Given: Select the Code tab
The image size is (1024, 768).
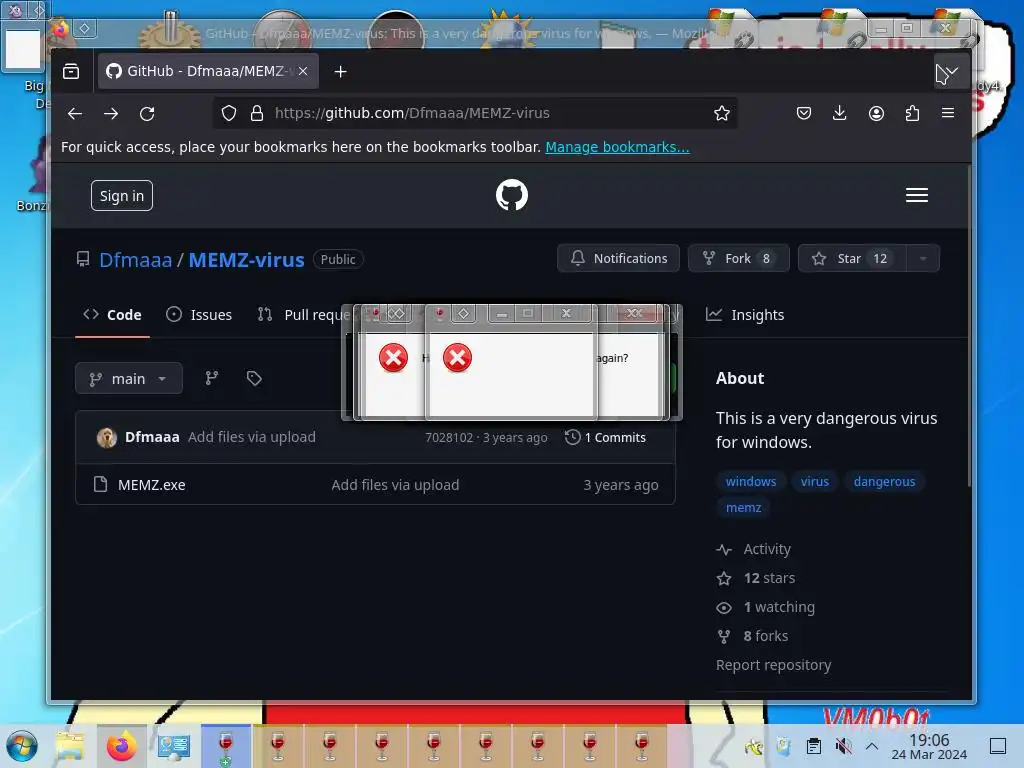Looking at the screenshot, I should pyautogui.click(x=112, y=315).
